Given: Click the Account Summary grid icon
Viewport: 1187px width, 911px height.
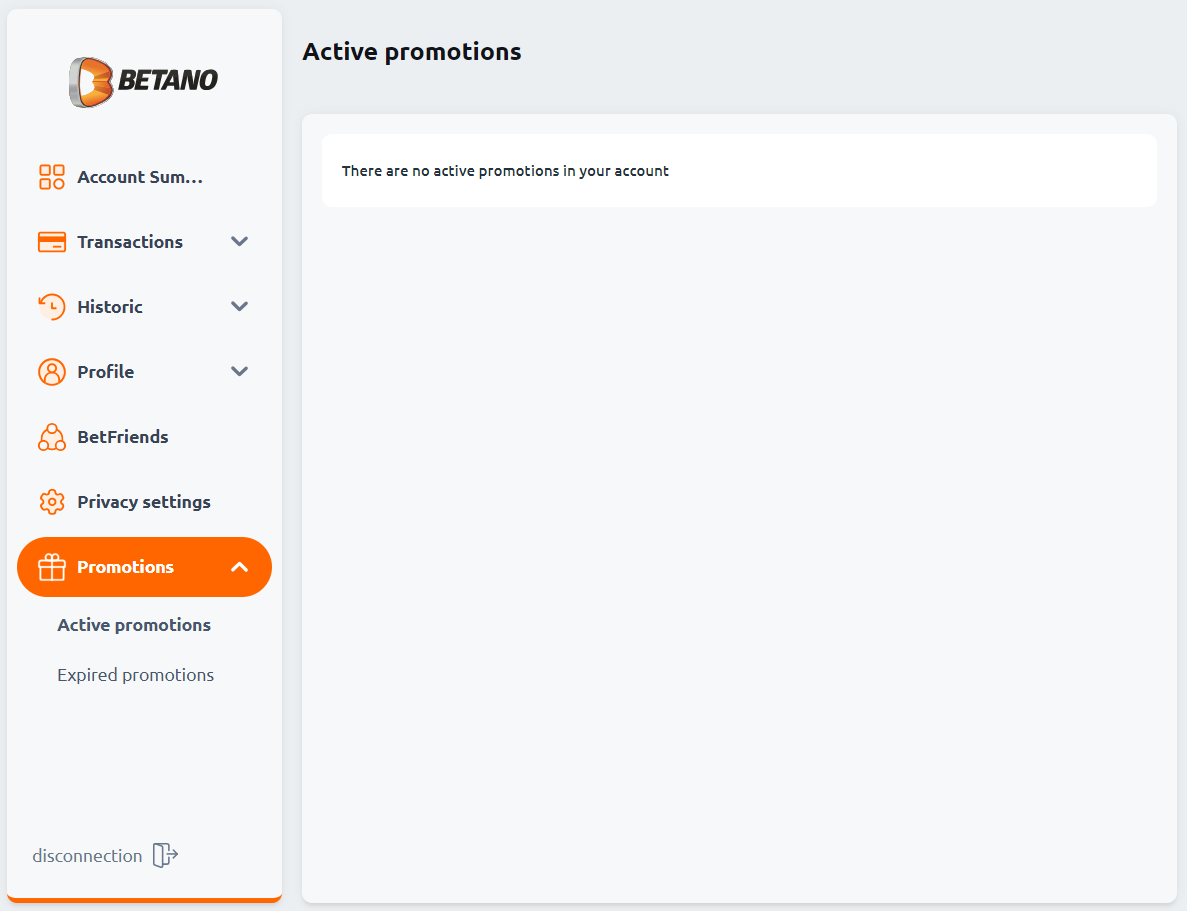Looking at the screenshot, I should click(x=51, y=177).
